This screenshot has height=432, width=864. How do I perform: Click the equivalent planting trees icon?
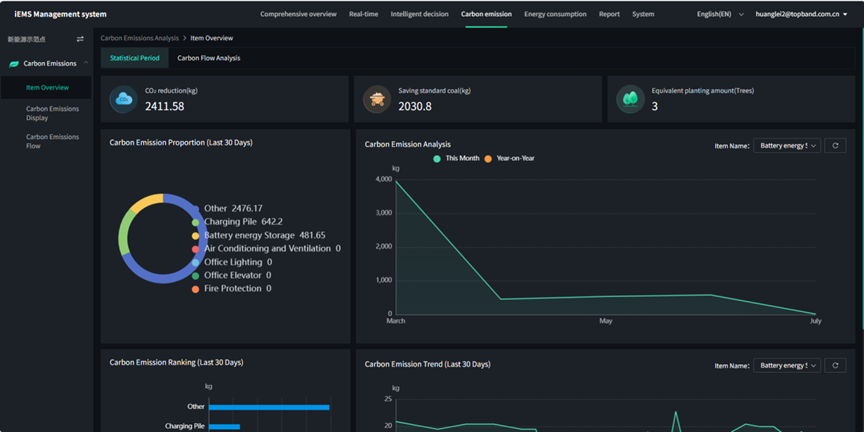(x=630, y=99)
